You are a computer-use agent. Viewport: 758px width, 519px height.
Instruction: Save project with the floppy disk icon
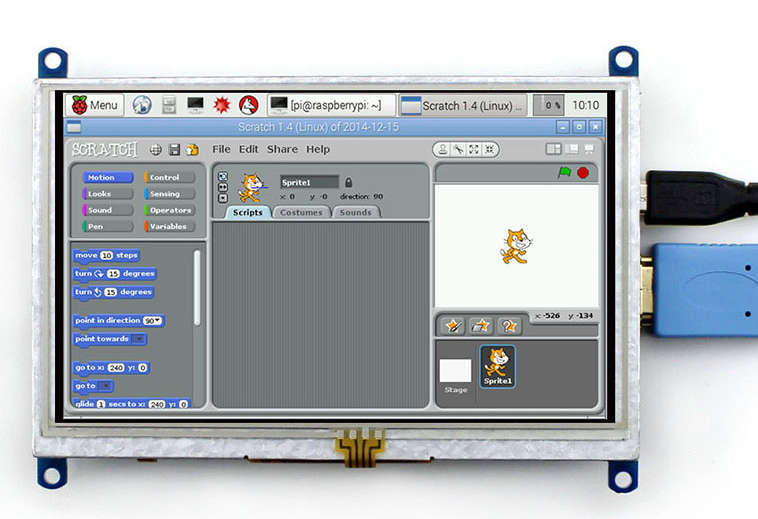click(174, 150)
